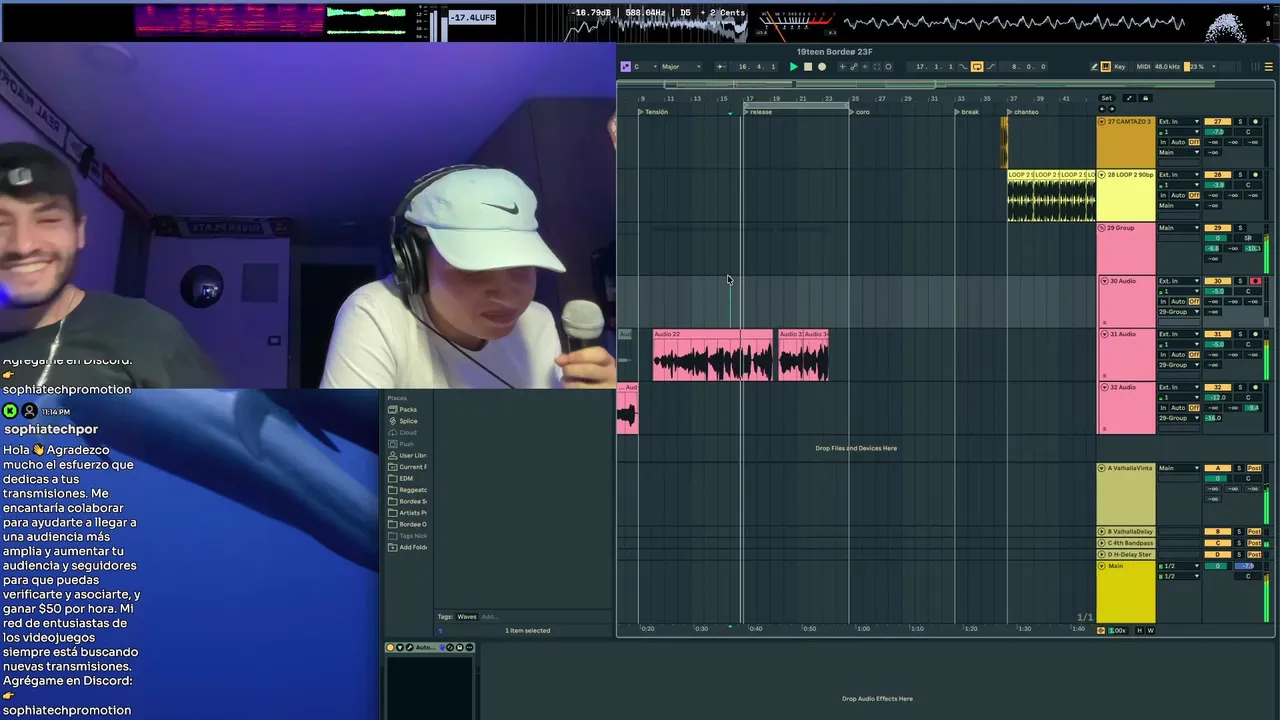
Task: Collapse the 28 LOOP 2 90bp track
Action: tap(1102, 175)
